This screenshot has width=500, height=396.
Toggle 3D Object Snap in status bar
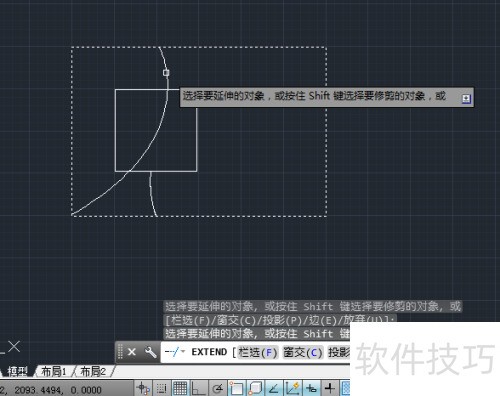point(255,388)
